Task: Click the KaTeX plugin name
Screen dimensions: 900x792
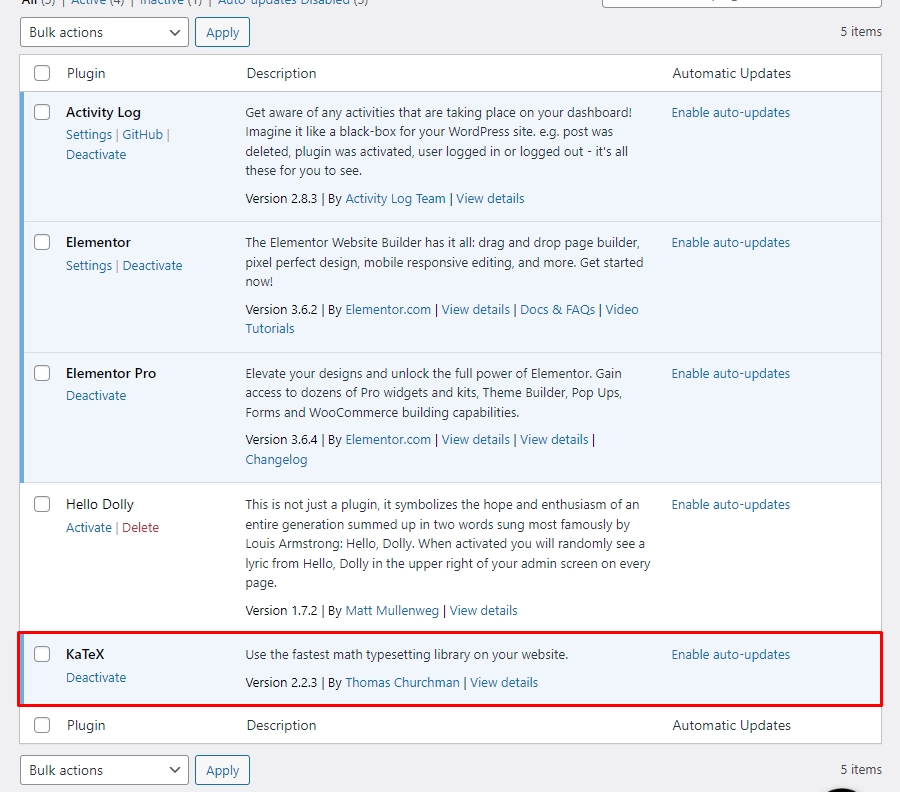Action: 85,654
